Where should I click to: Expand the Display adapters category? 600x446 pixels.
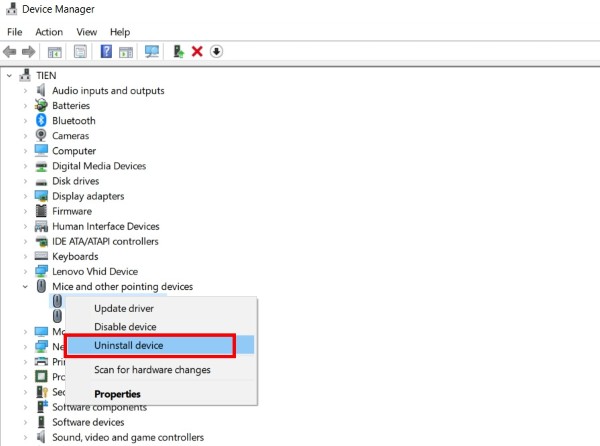pos(26,196)
